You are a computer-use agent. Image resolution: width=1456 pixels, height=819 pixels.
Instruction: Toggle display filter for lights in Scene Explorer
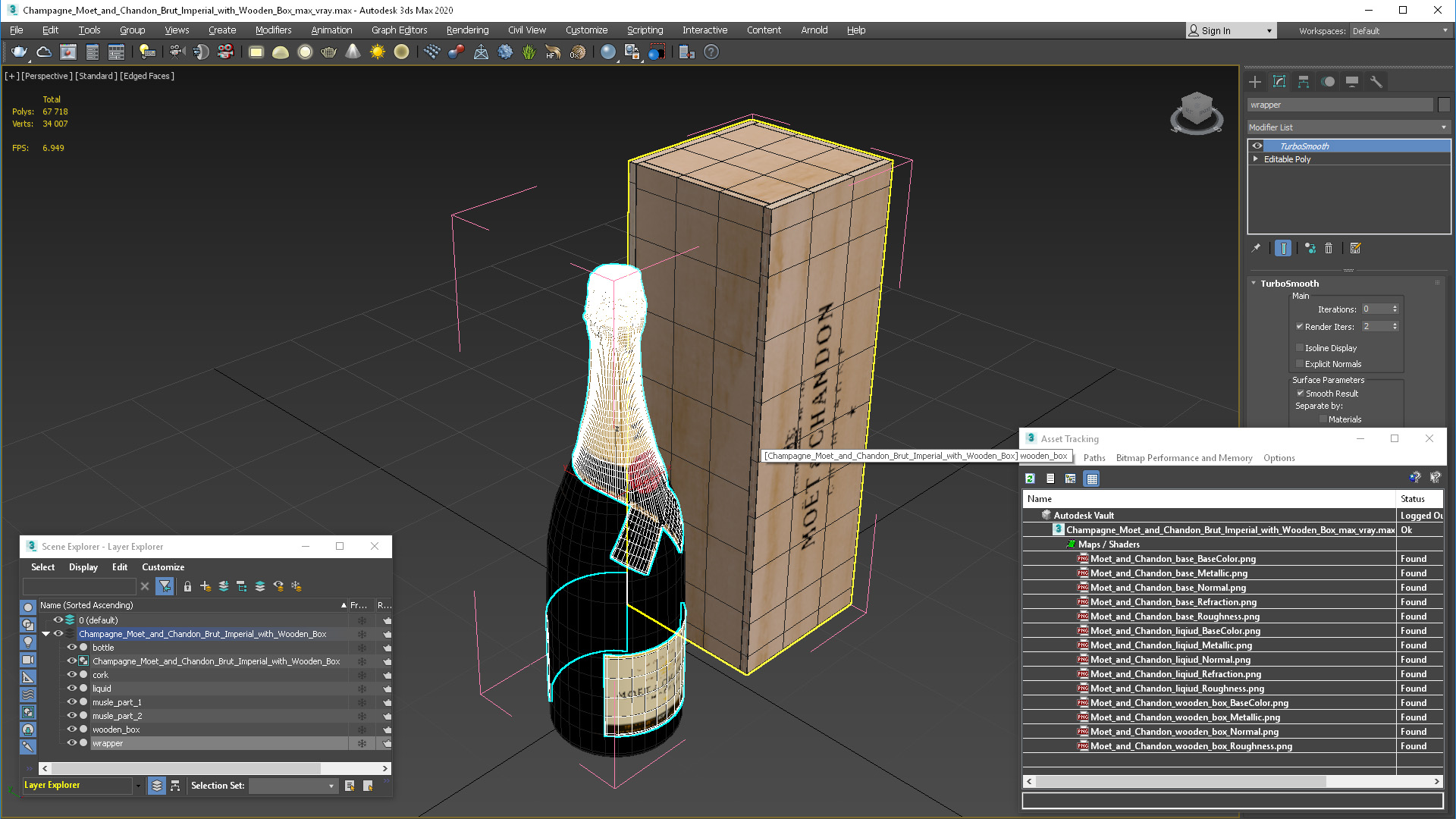[x=28, y=642]
